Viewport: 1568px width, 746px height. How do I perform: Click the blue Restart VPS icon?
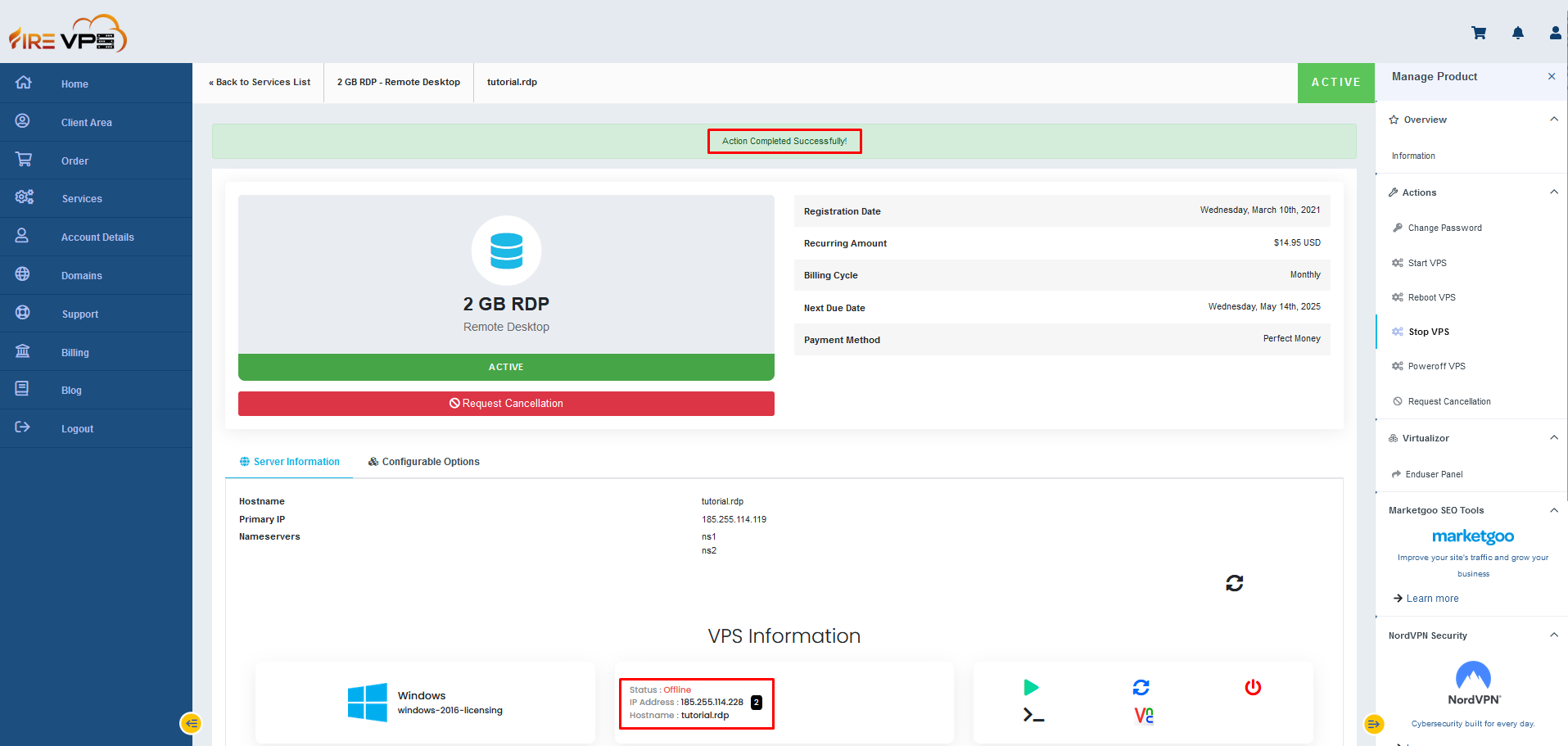click(1141, 687)
